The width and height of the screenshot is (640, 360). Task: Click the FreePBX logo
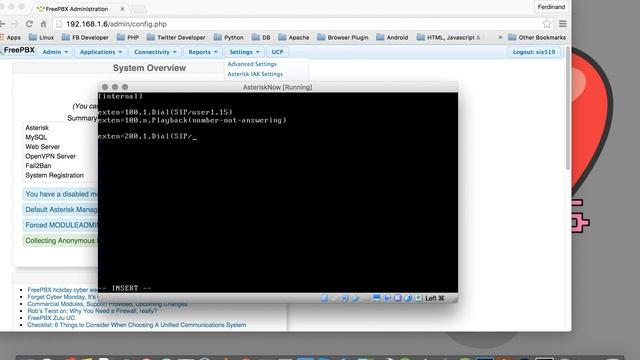(18, 50)
